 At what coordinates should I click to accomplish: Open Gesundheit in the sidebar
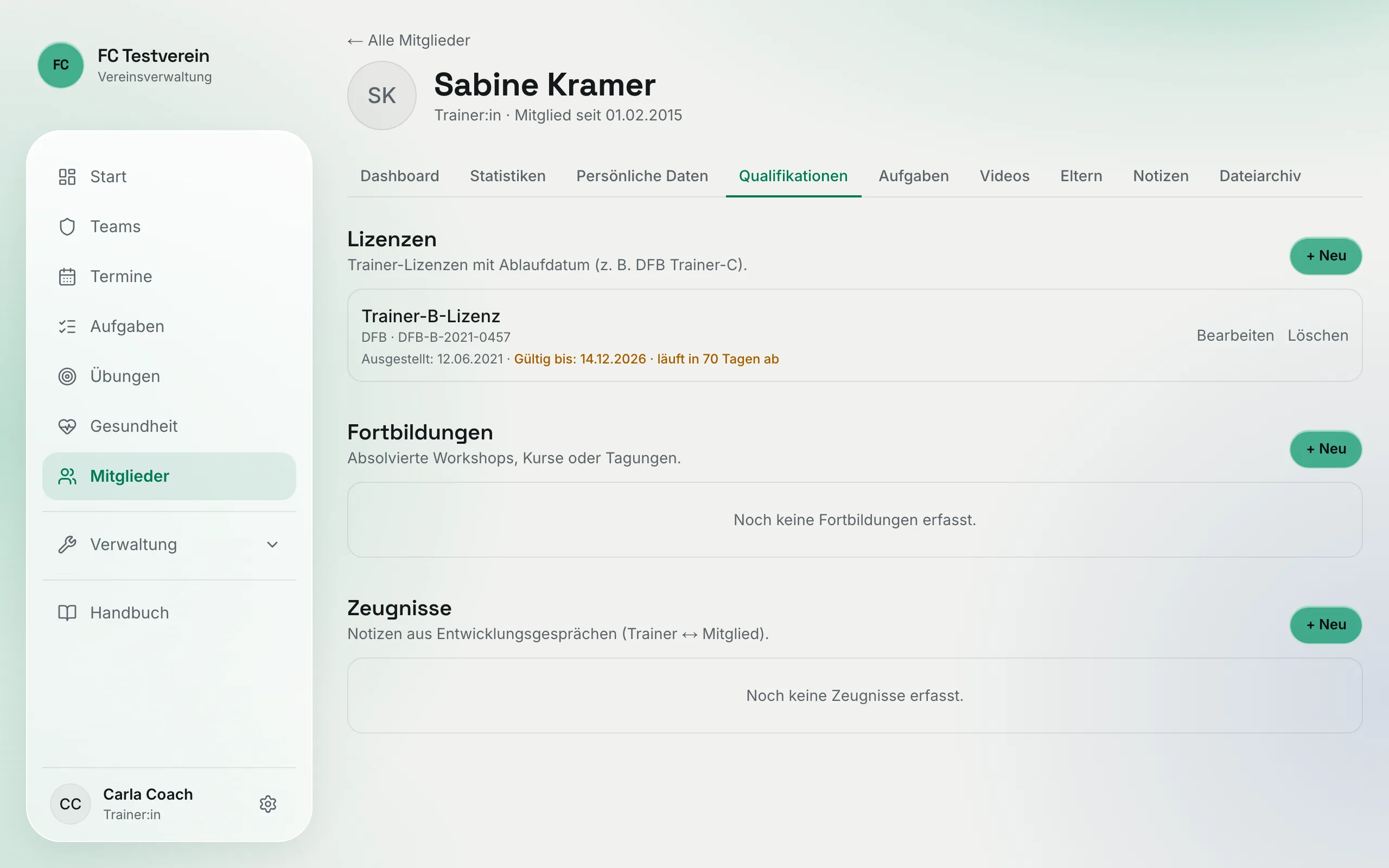click(x=169, y=426)
